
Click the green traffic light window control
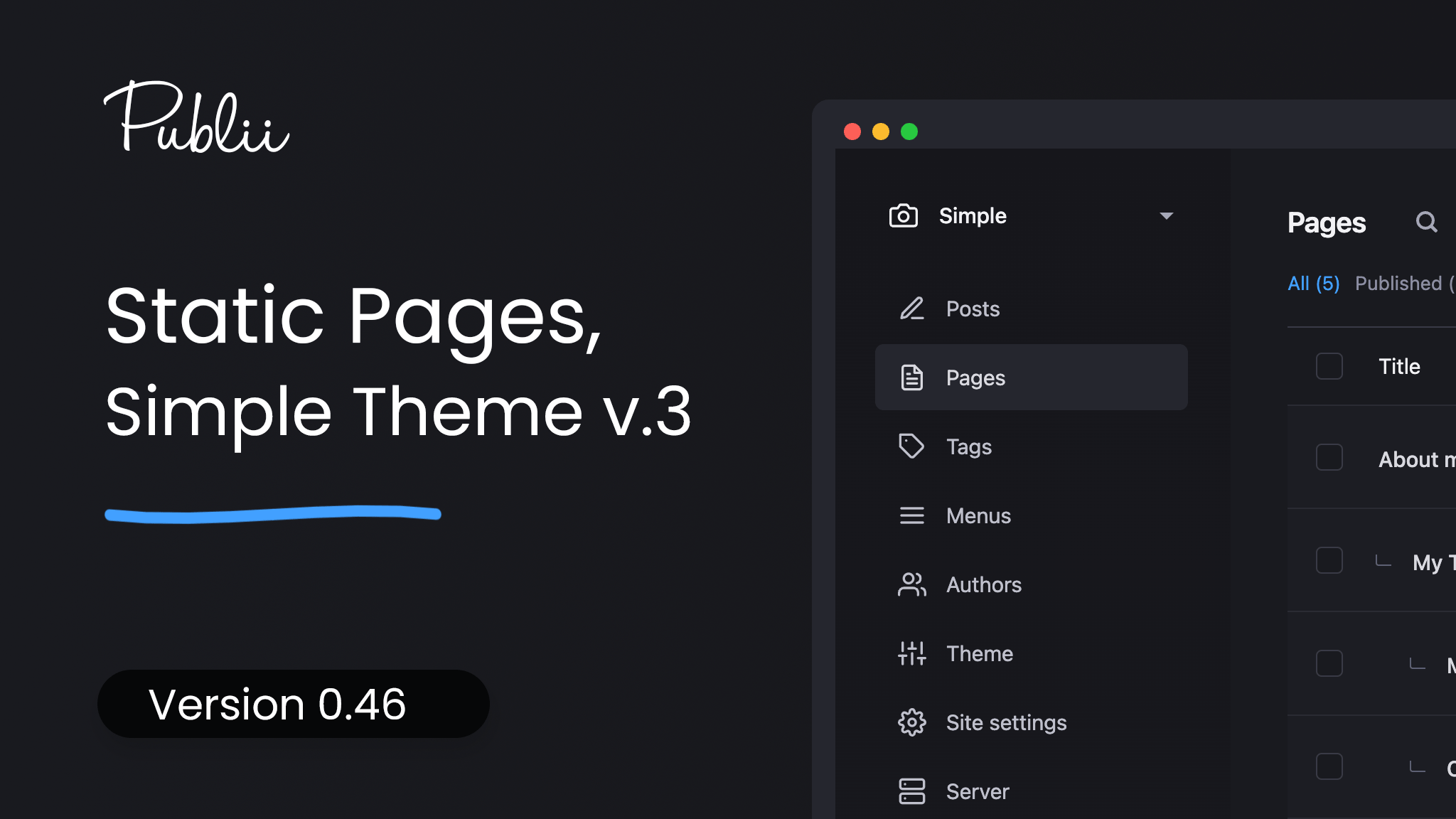[x=909, y=132]
